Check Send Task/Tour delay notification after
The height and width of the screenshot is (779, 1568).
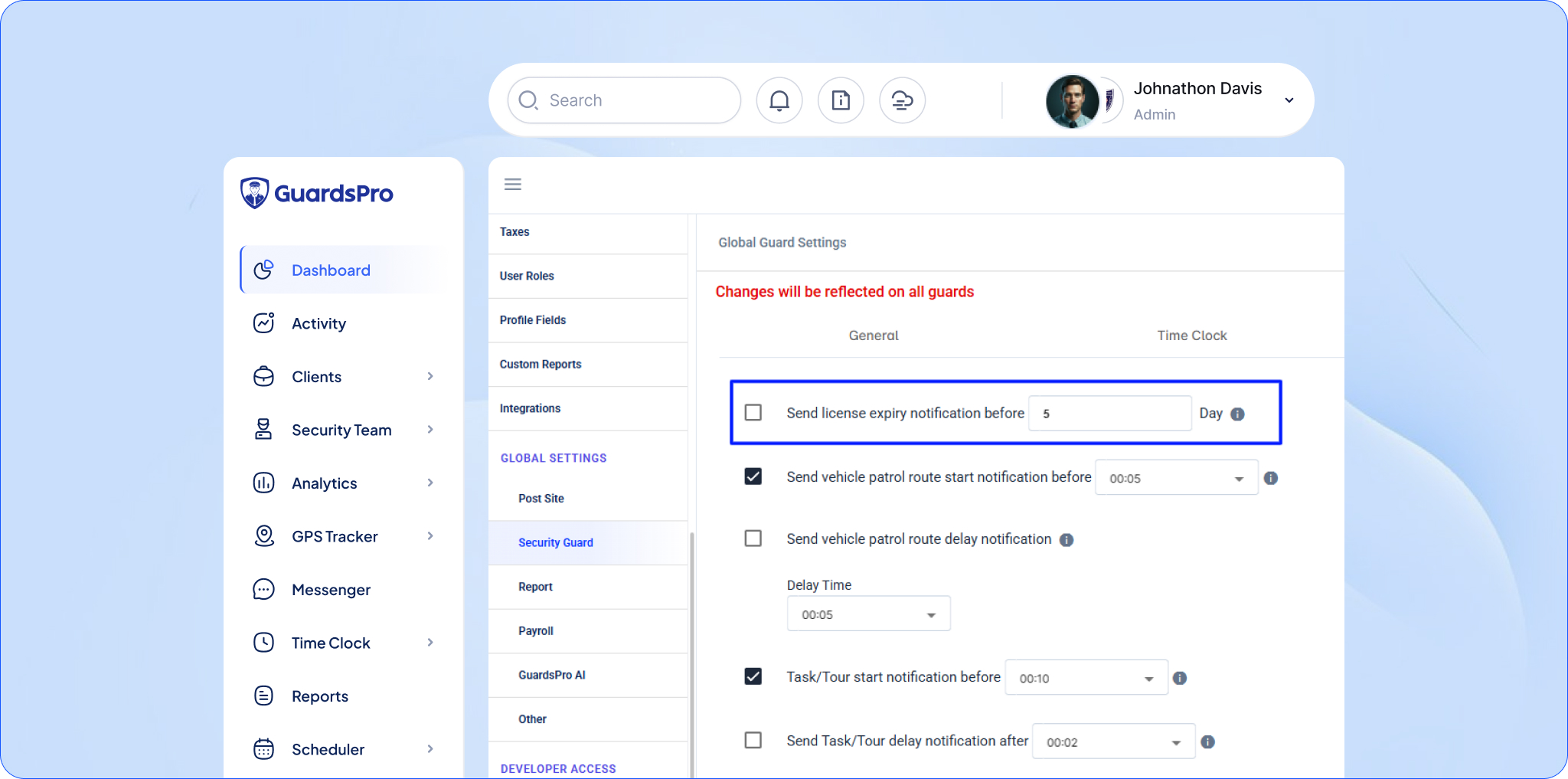click(753, 740)
